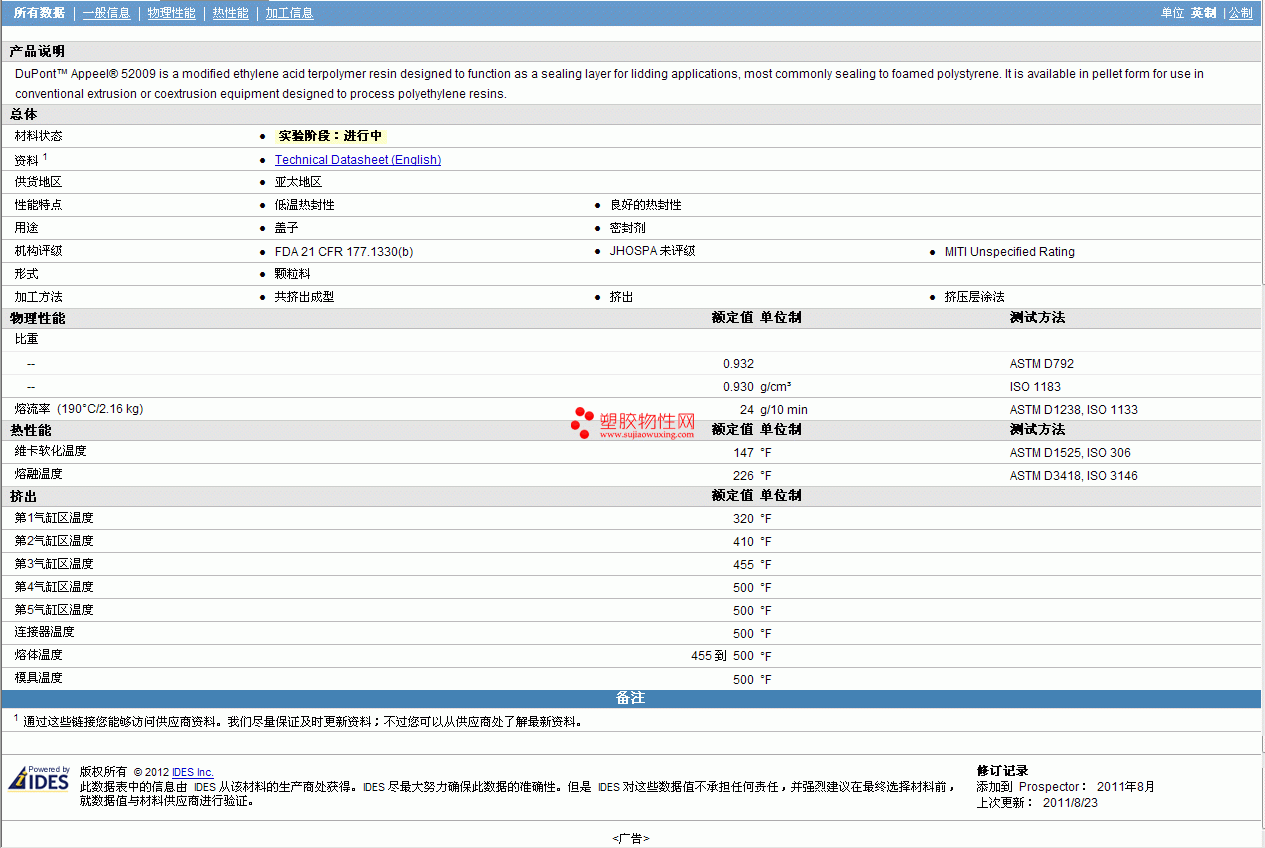Screen dimensions: 1265x848
Task: Click the 维卡软化温度 row label
Action: [x=50, y=451]
